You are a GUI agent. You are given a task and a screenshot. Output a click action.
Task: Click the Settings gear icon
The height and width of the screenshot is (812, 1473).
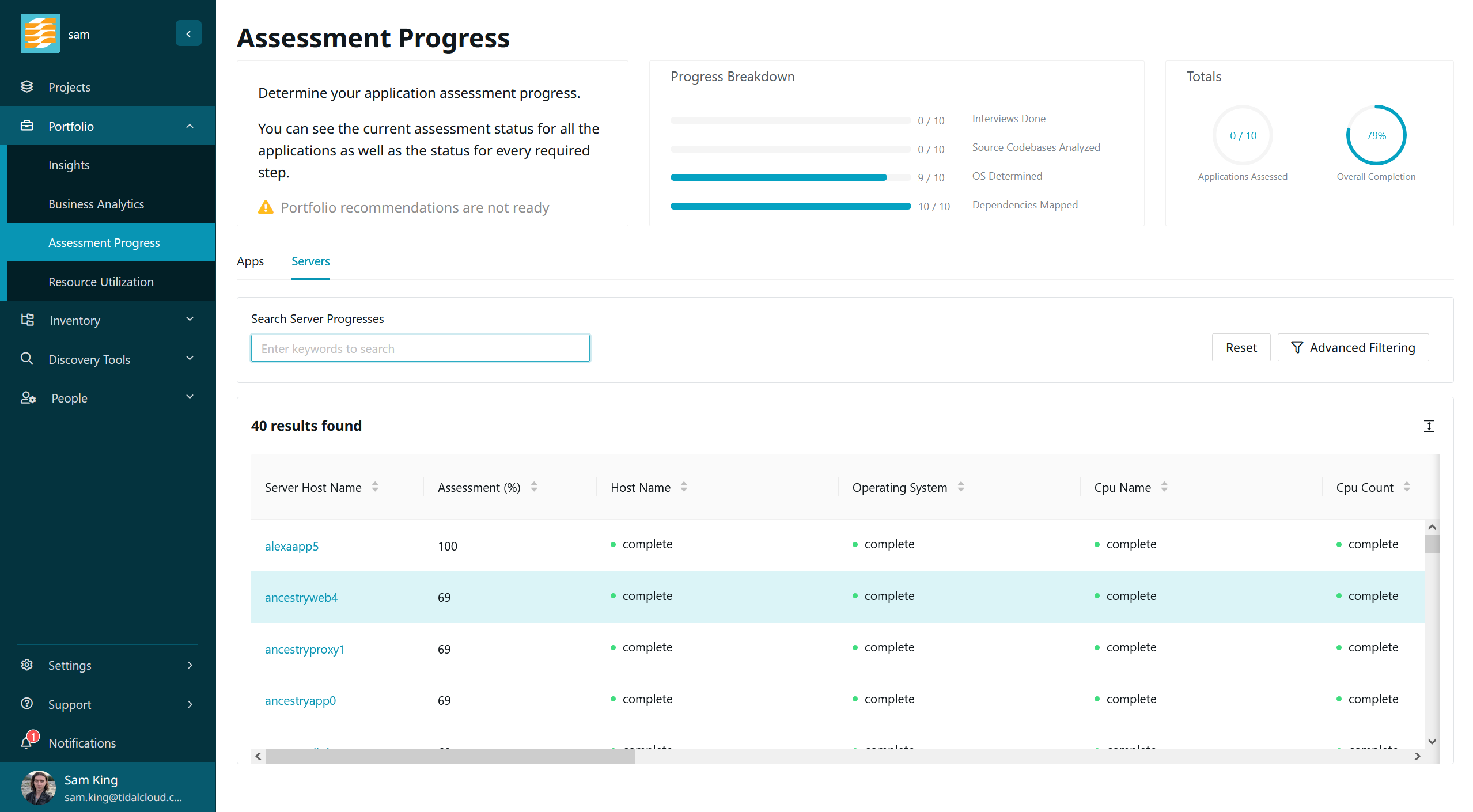click(x=26, y=665)
